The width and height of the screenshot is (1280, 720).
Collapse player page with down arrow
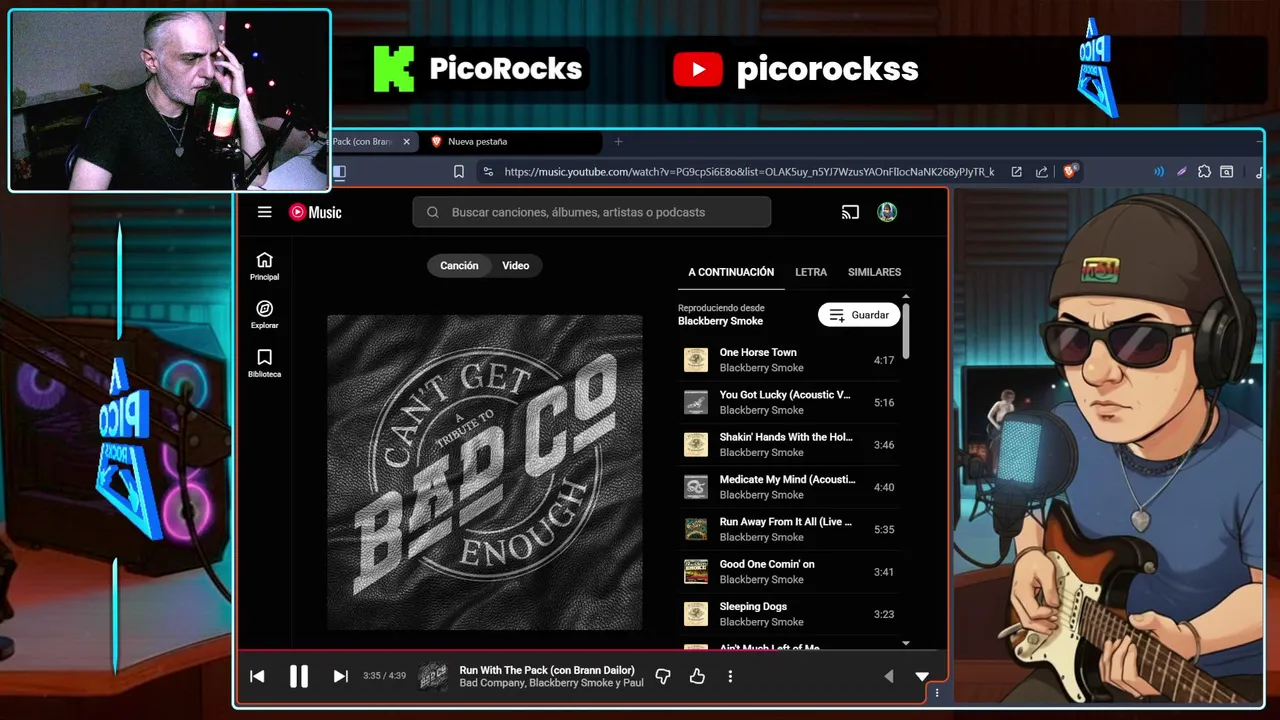click(x=922, y=677)
